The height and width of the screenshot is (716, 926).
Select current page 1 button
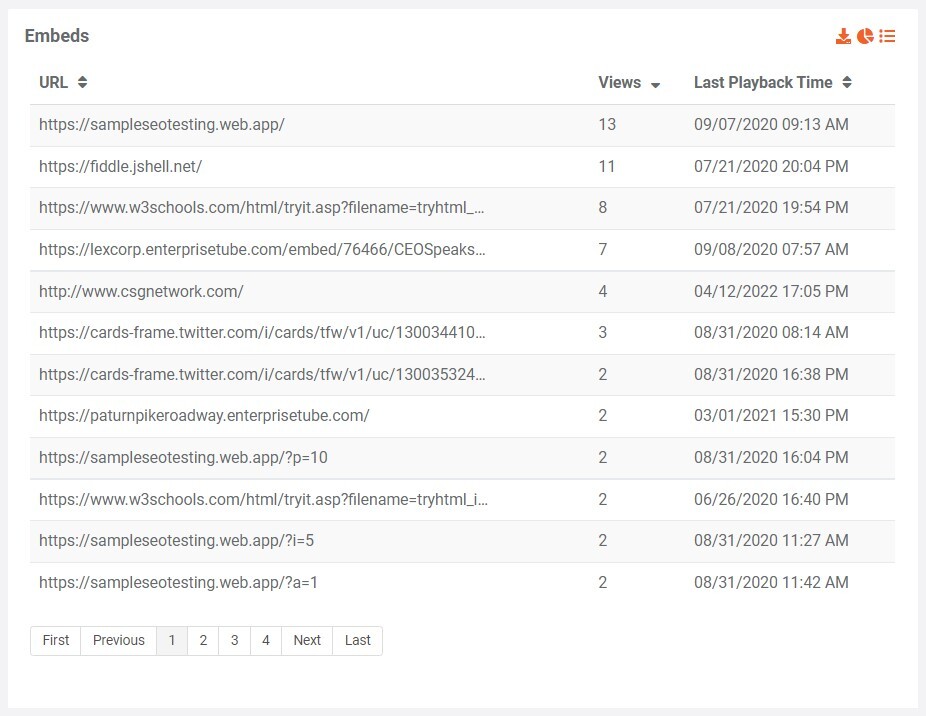pos(172,640)
